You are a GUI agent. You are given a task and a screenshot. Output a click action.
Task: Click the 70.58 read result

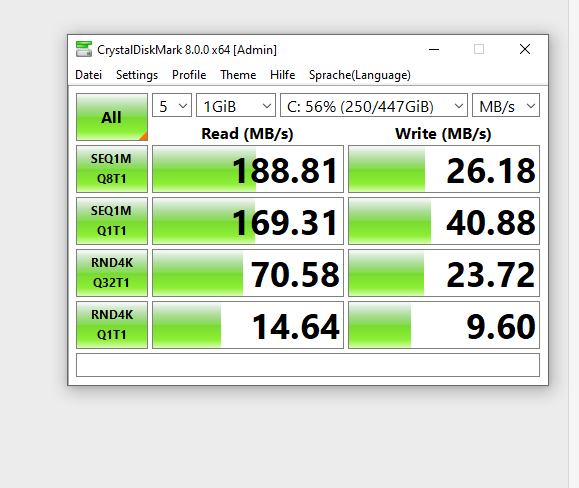pos(248,273)
